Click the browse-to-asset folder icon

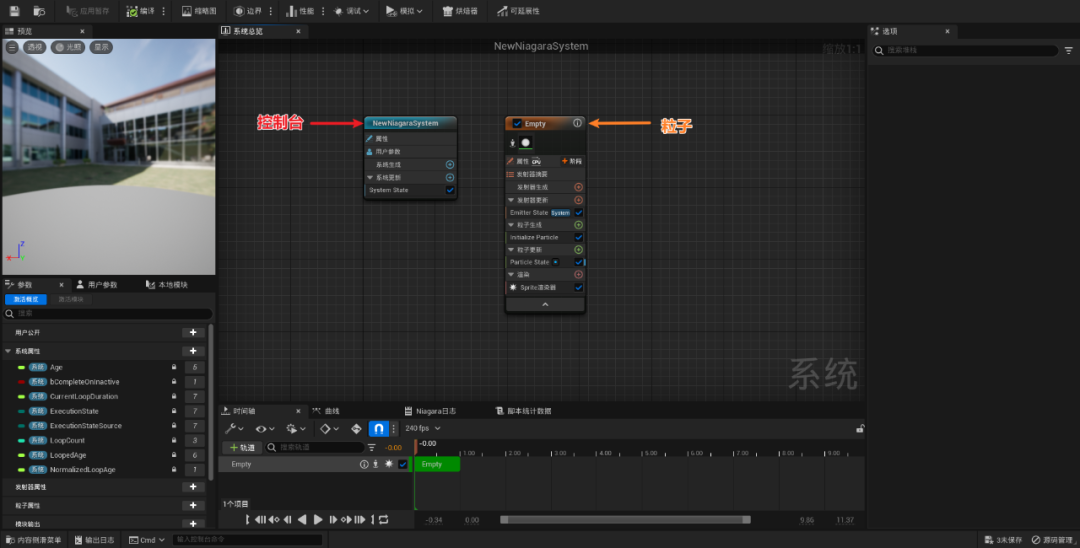click(x=39, y=11)
